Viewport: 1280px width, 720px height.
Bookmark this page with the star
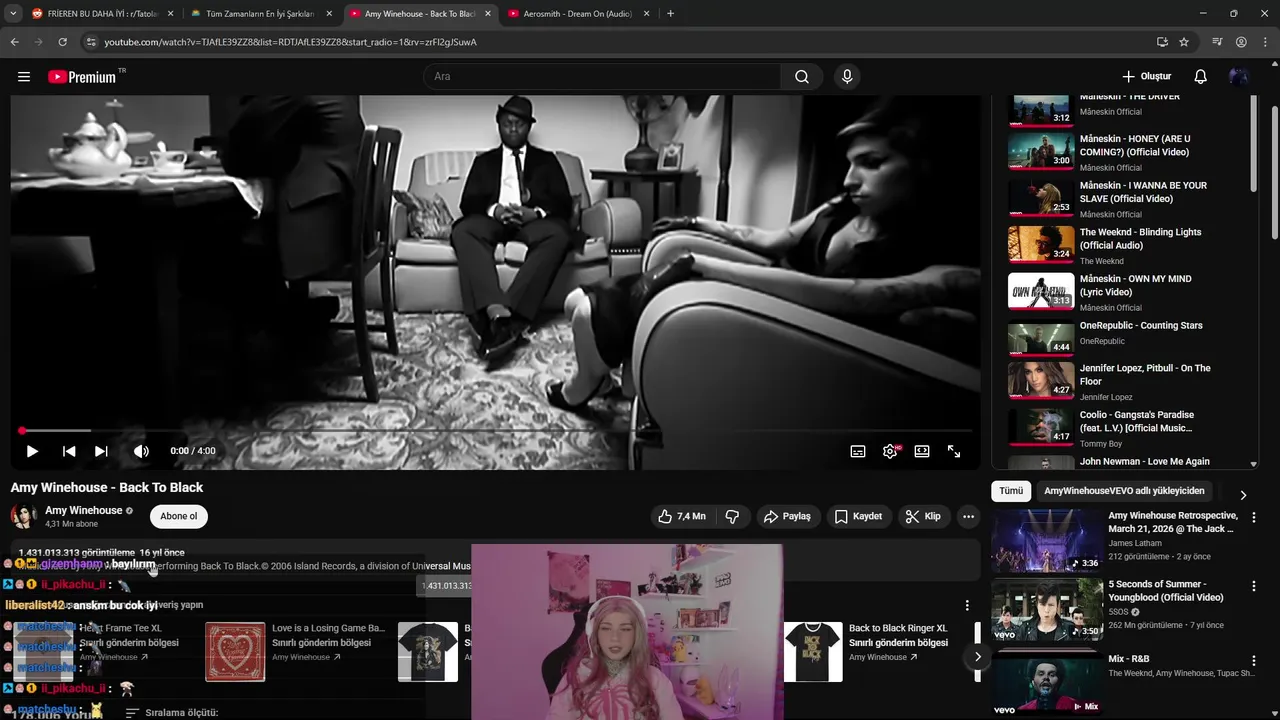pos(1184,42)
